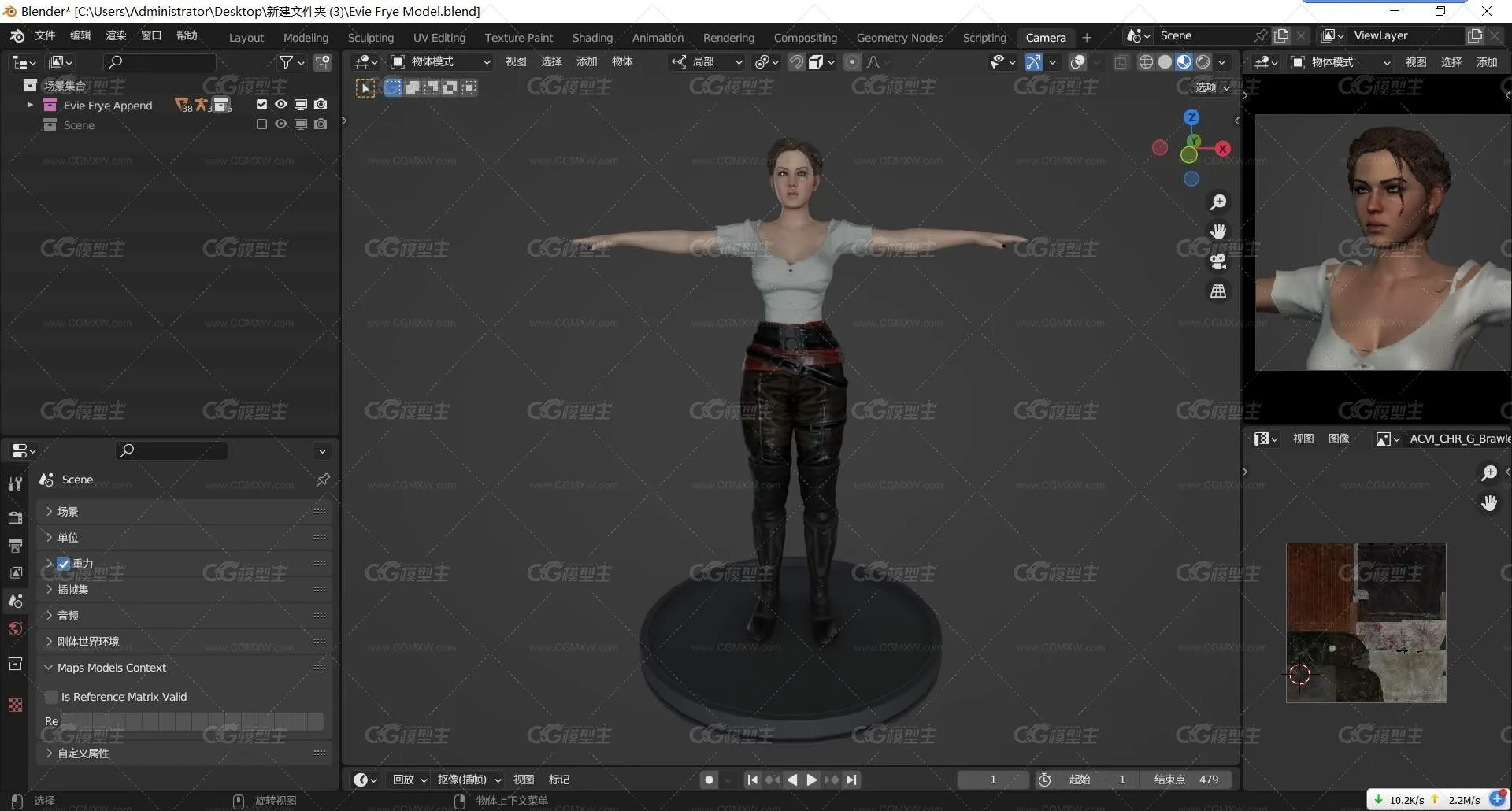Screen dimensions: 1512x811
Task: Jump to the first frame
Action: (x=752, y=780)
